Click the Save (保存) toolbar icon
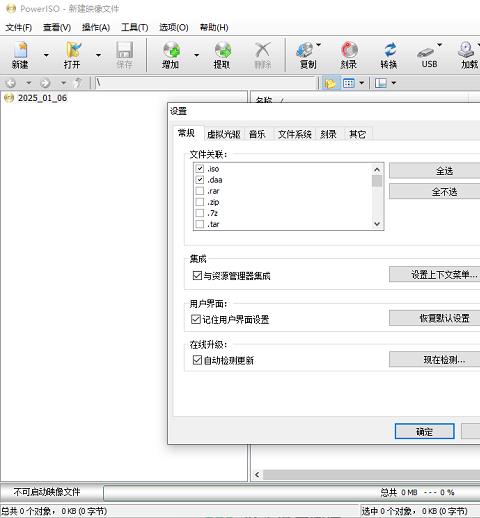The image size is (480, 518). point(124,55)
